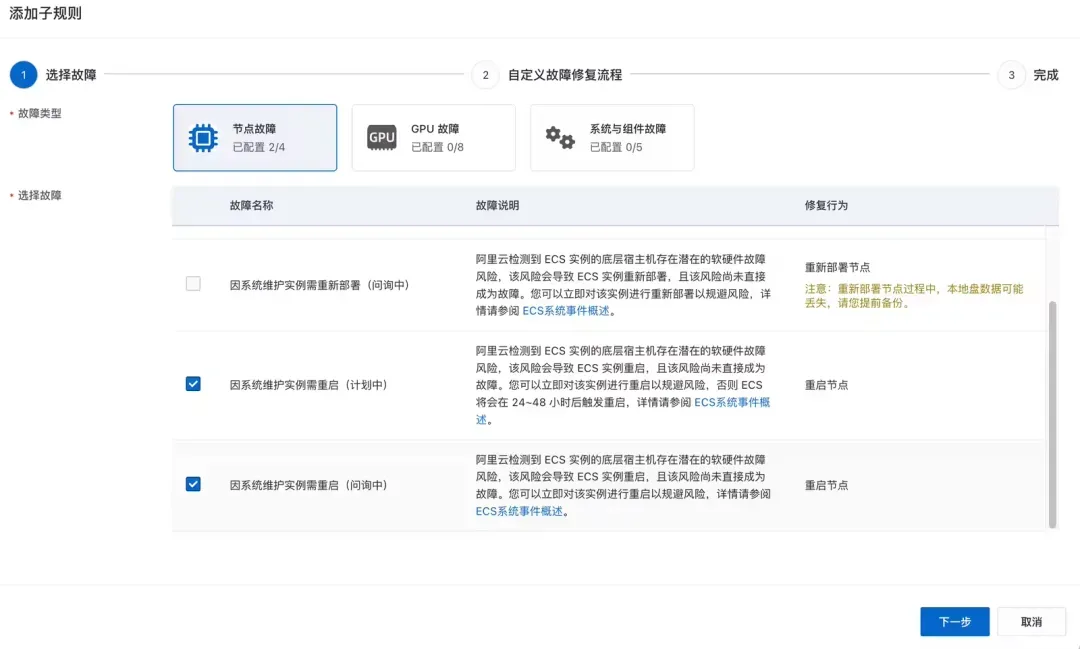The width and height of the screenshot is (1080, 649).
Task: Click step 2 circle 自定义故障修复流程
Action: click(x=486, y=74)
